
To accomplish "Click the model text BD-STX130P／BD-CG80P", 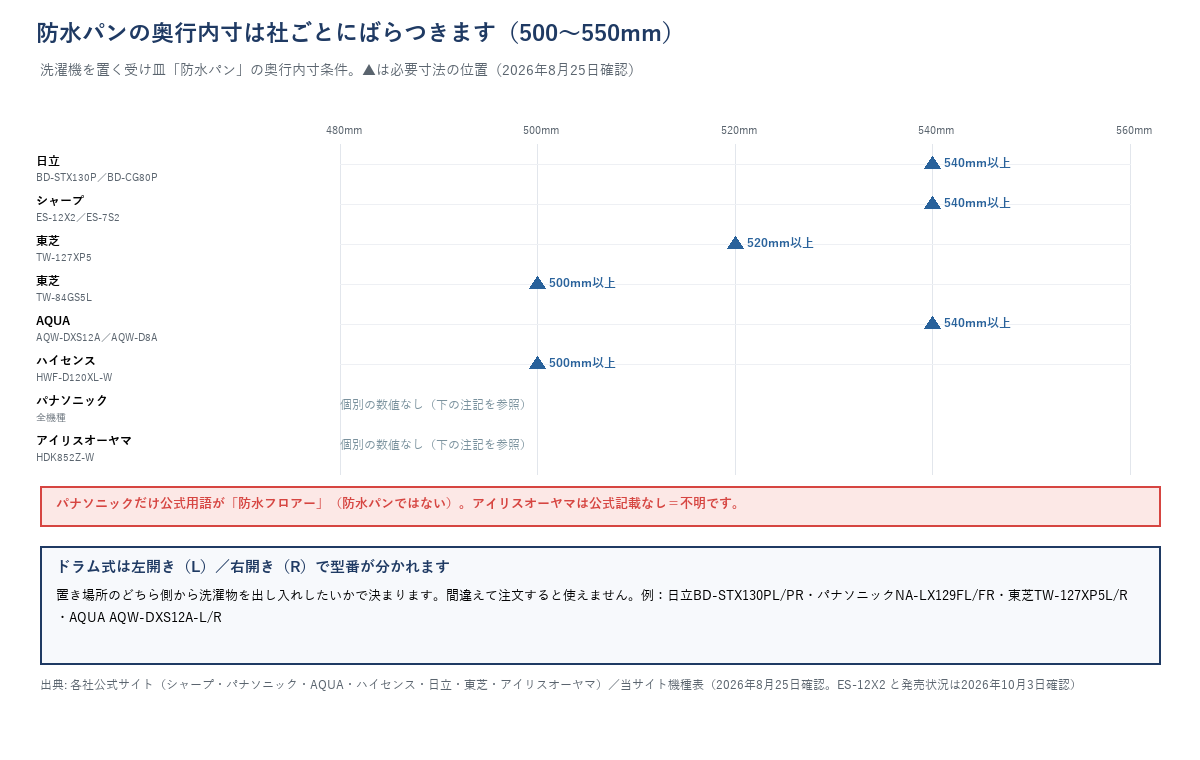I will click(97, 177).
